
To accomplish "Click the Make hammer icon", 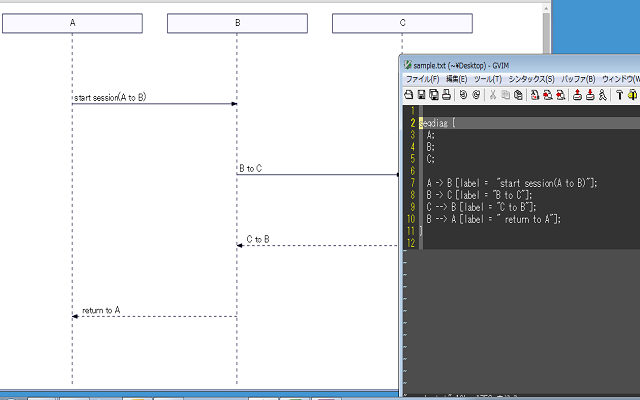I will click(x=620, y=95).
